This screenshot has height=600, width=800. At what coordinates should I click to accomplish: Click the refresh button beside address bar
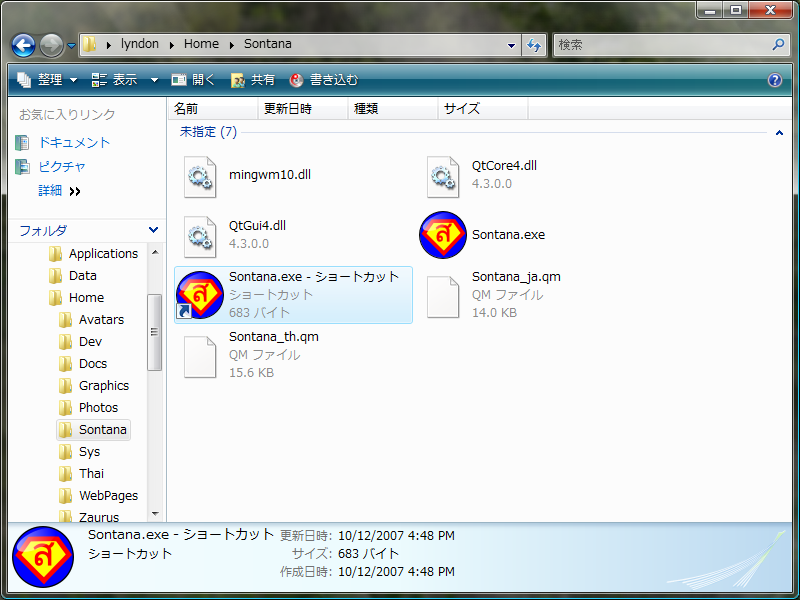[534, 45]
